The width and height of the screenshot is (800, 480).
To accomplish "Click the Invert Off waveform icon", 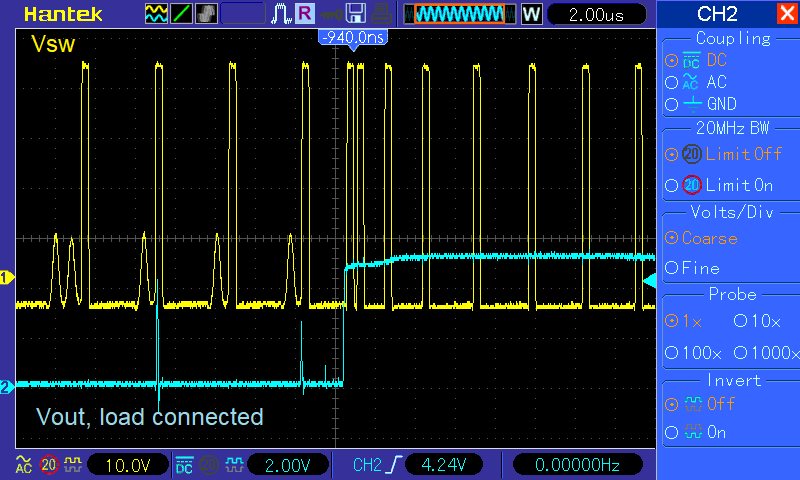I will click(x=693, y=404).
